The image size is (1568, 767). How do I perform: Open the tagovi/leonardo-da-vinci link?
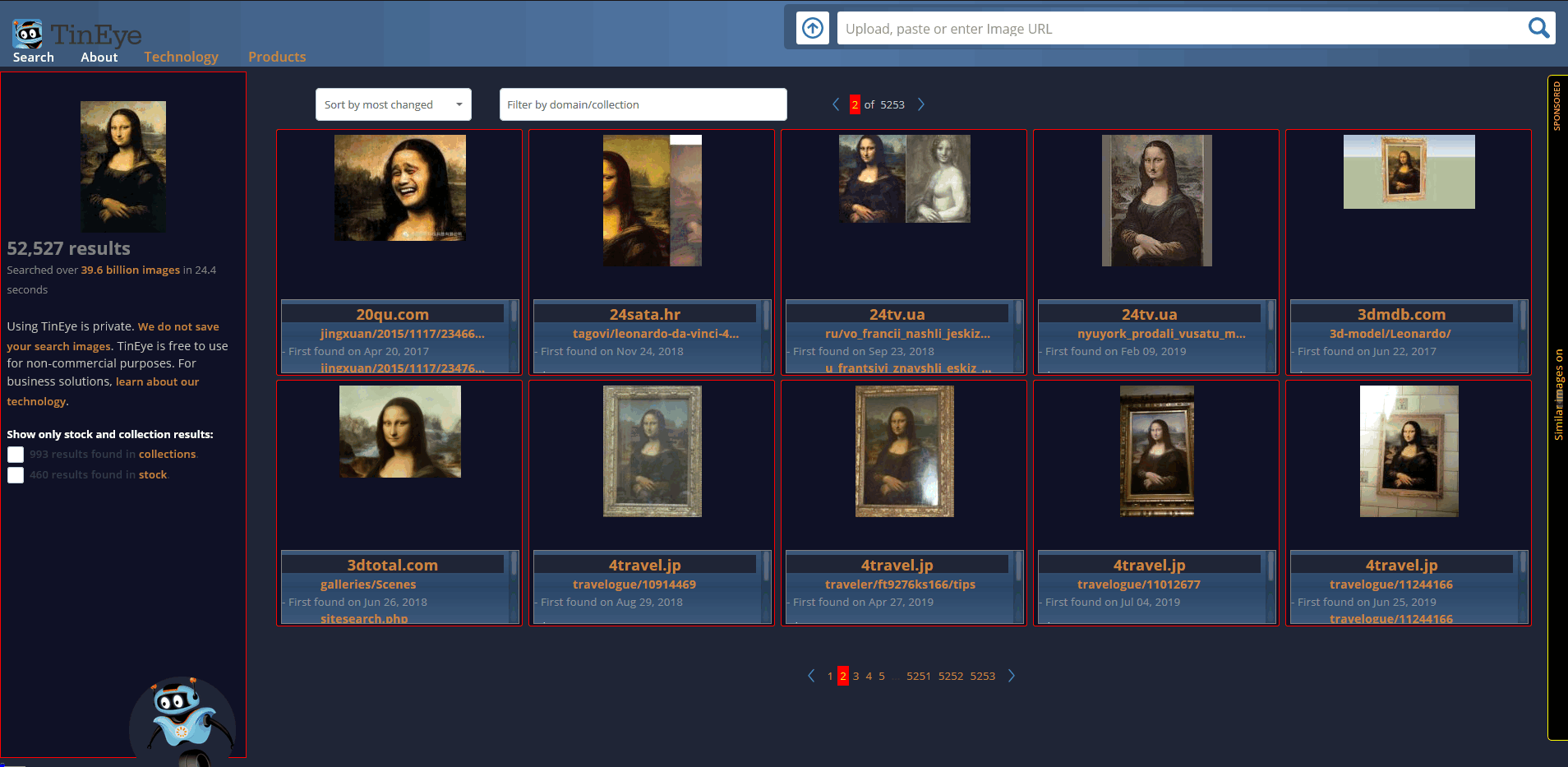pos(656,334)
